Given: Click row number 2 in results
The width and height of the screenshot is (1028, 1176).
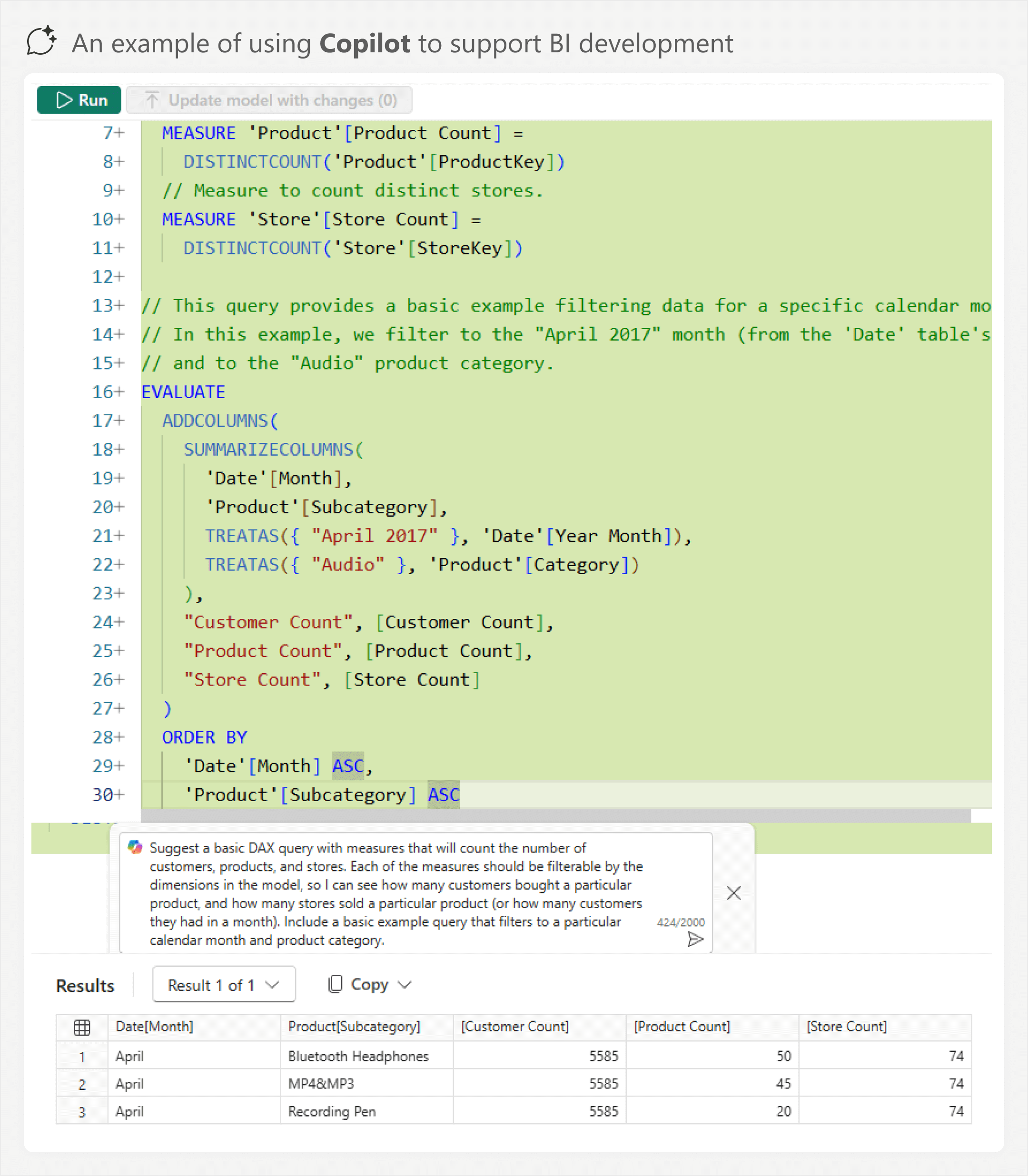Looking at the screenshot, I should click(x=82, y=1084).
